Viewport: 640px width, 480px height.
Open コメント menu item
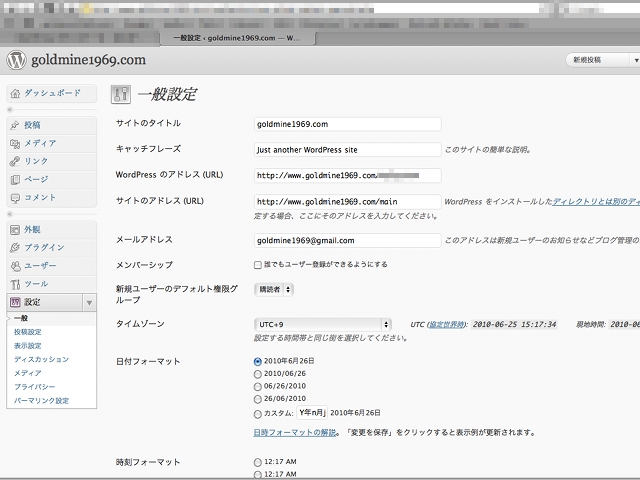[x=40, y=198]
